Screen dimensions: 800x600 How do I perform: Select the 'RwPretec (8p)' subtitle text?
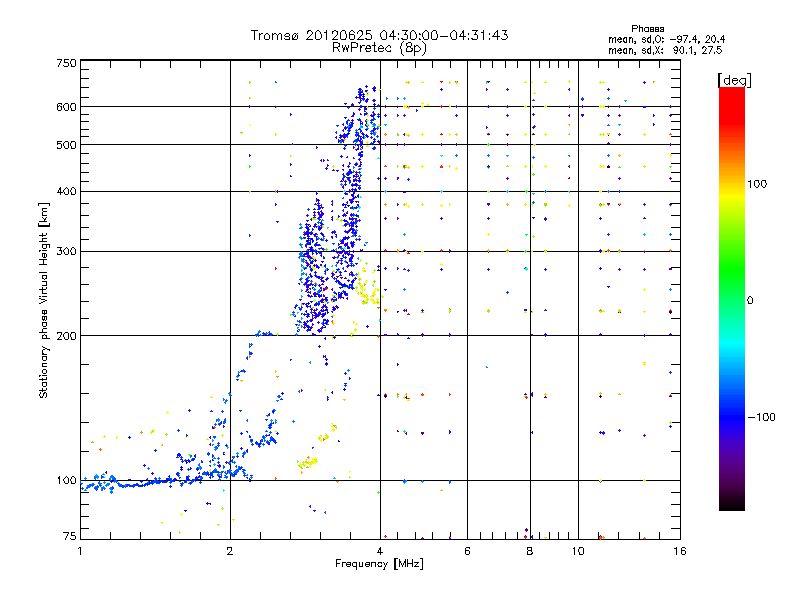[x=379, y=48]
